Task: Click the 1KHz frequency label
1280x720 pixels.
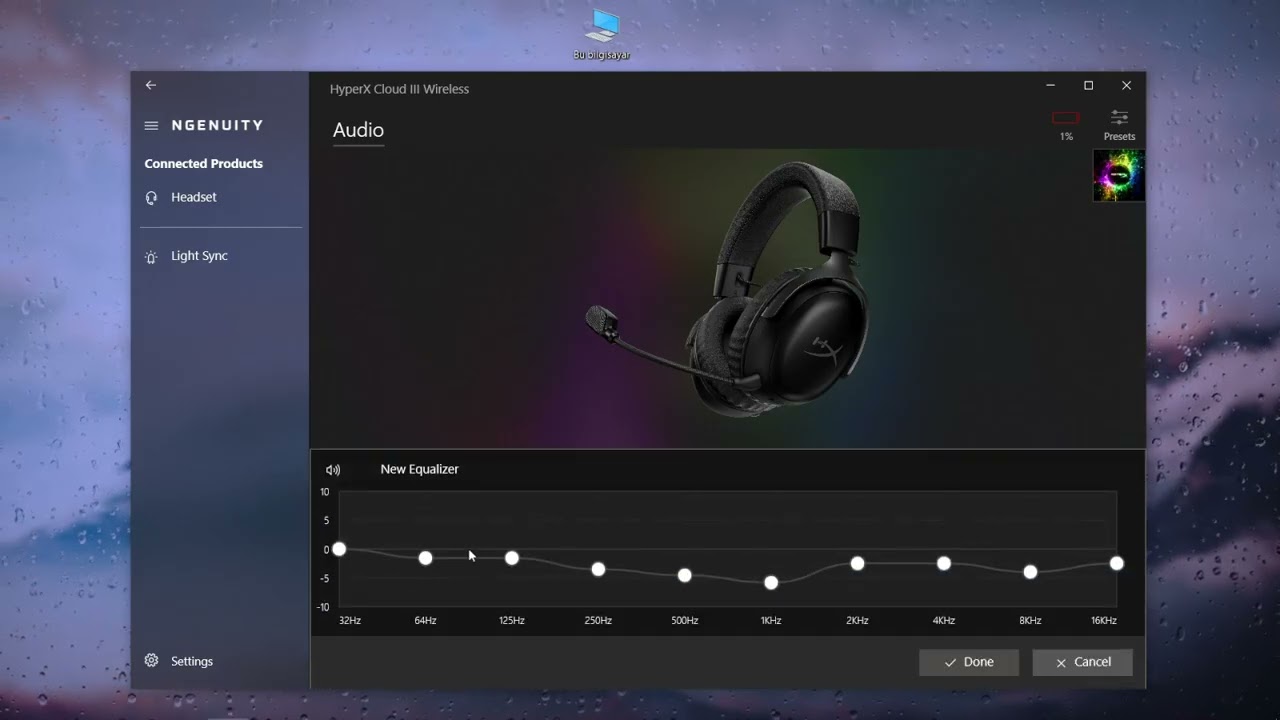Action: click(x=771, y=621)
